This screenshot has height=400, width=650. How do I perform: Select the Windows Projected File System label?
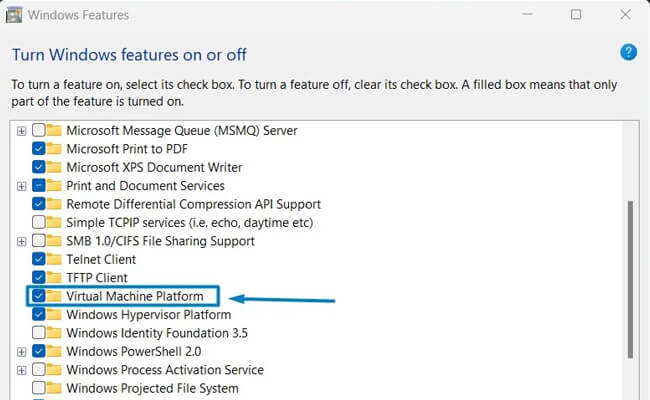point(152,388)
